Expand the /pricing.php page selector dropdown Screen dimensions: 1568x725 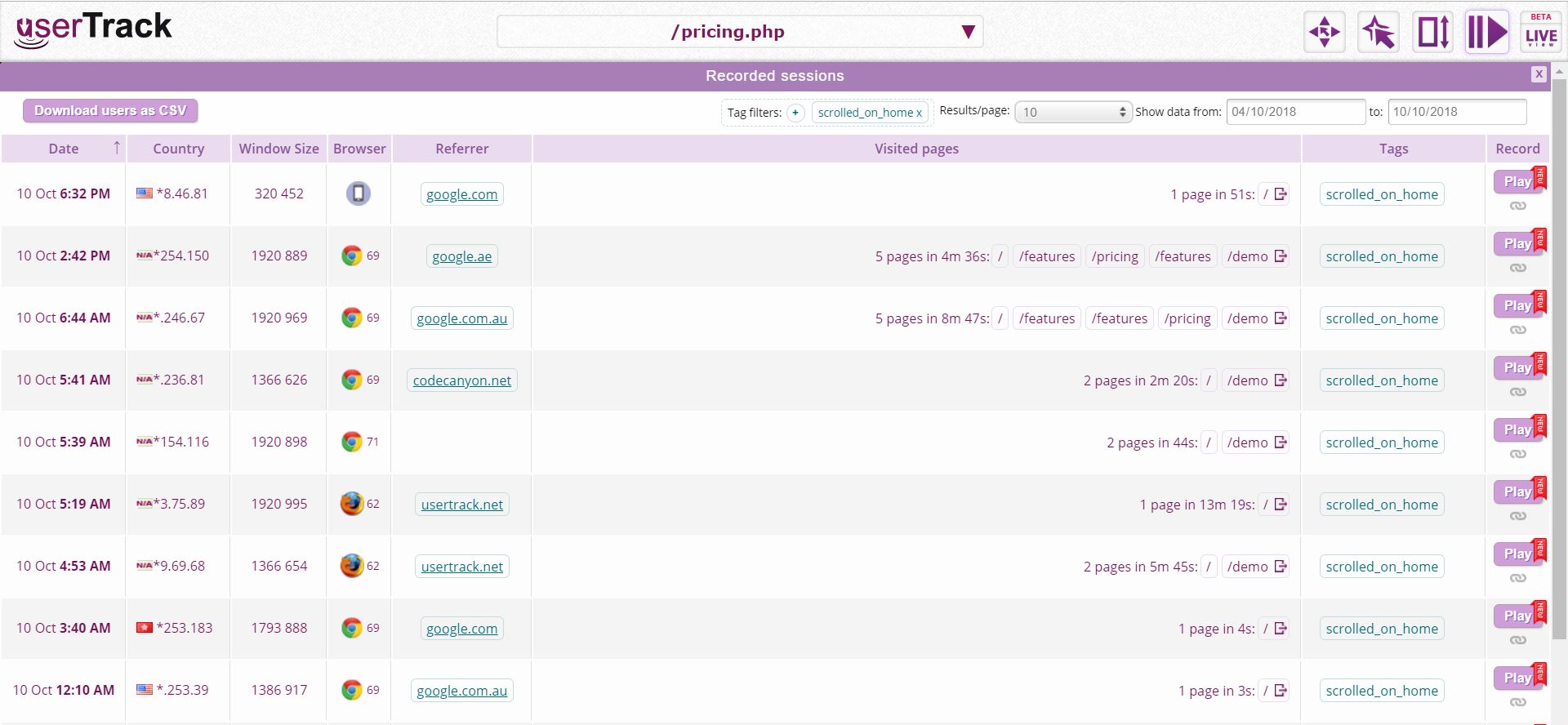[x=968, y=32]
